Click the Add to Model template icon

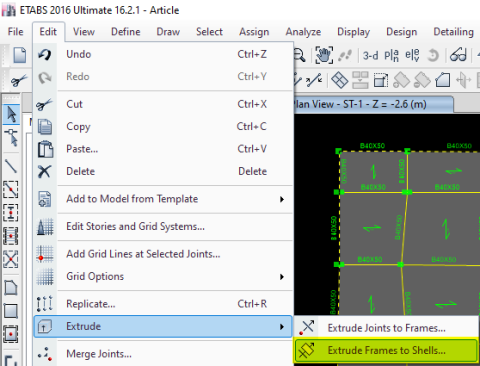45,199
